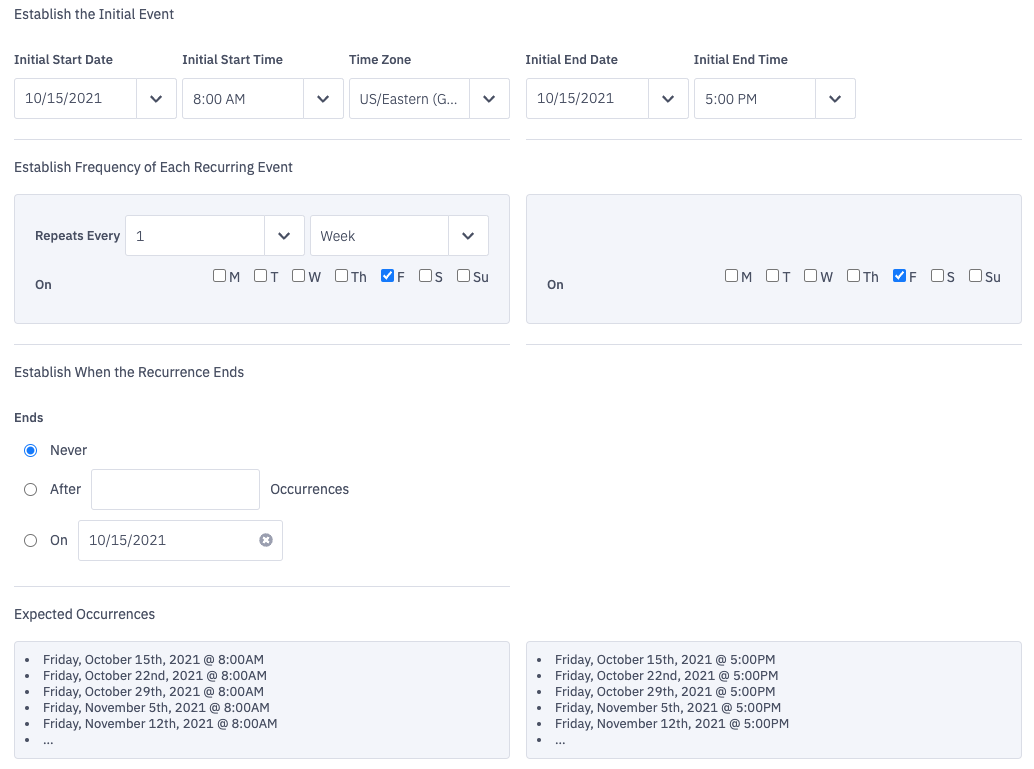Check the M checkbox in left panel
Viewport: 1034px width, 769px height.
click(x=220, y=276)
